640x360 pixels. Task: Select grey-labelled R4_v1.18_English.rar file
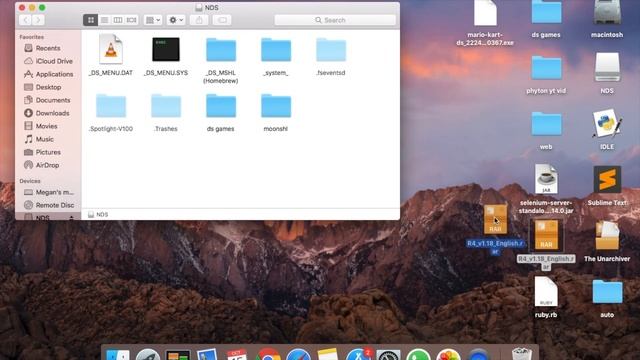(546, 244)
